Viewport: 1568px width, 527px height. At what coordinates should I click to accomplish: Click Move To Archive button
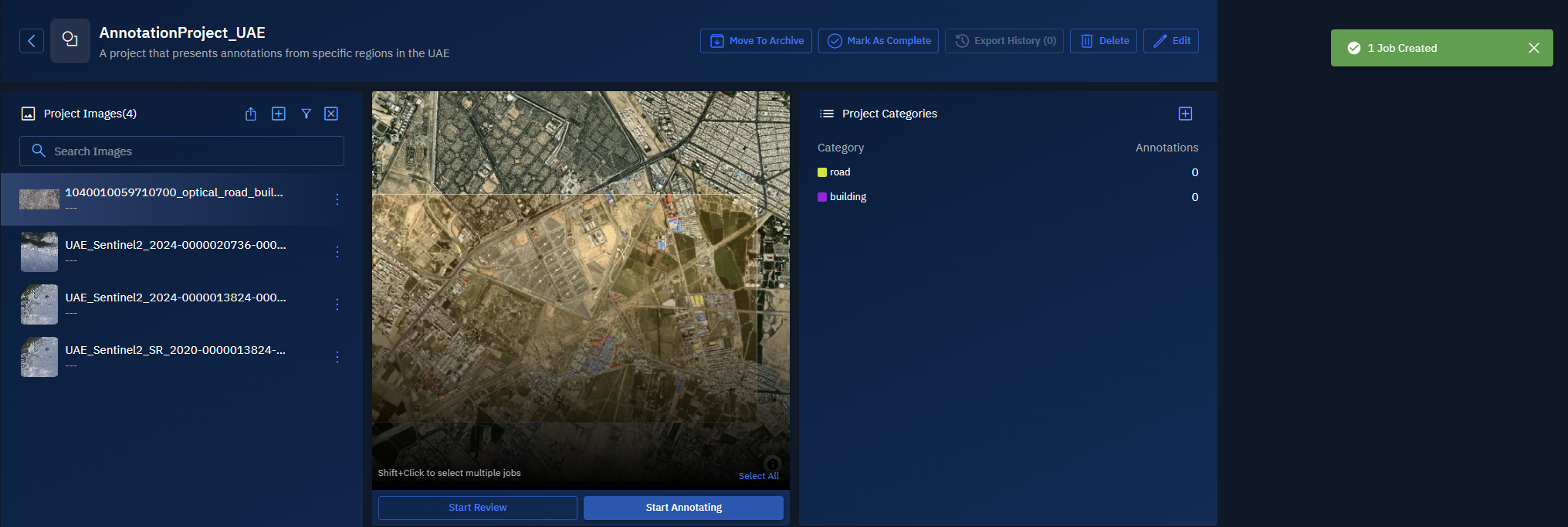[x=756, y=41]
